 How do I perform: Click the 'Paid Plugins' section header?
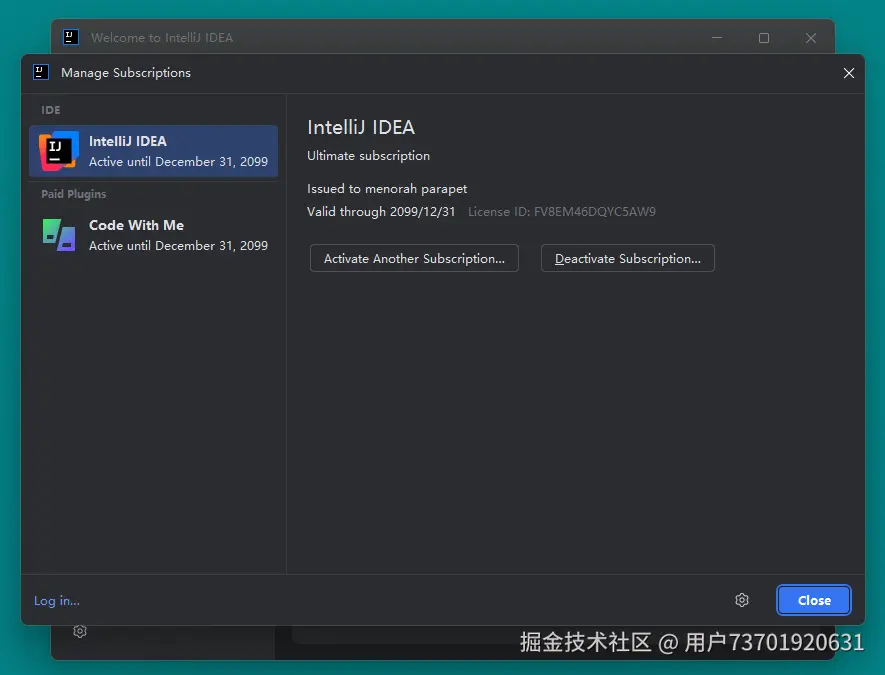coord(73,194)
